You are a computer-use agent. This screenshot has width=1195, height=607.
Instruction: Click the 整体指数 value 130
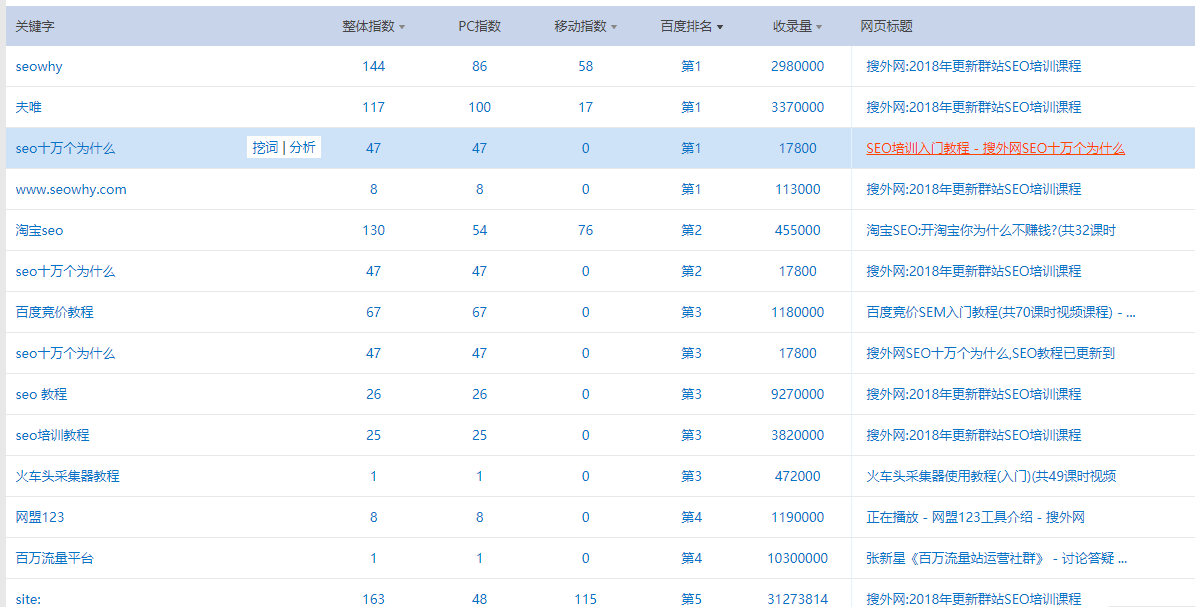click(373, 230)
